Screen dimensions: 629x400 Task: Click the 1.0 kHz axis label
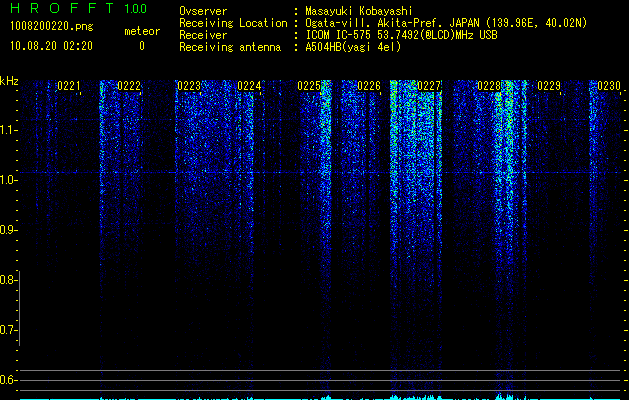click(7, 180)
